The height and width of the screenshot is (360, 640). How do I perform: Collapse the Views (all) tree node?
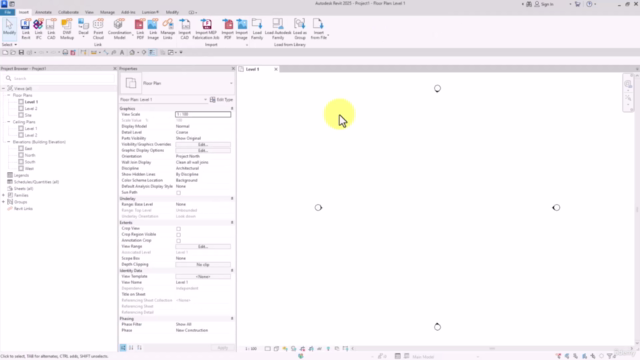point(4,89)
